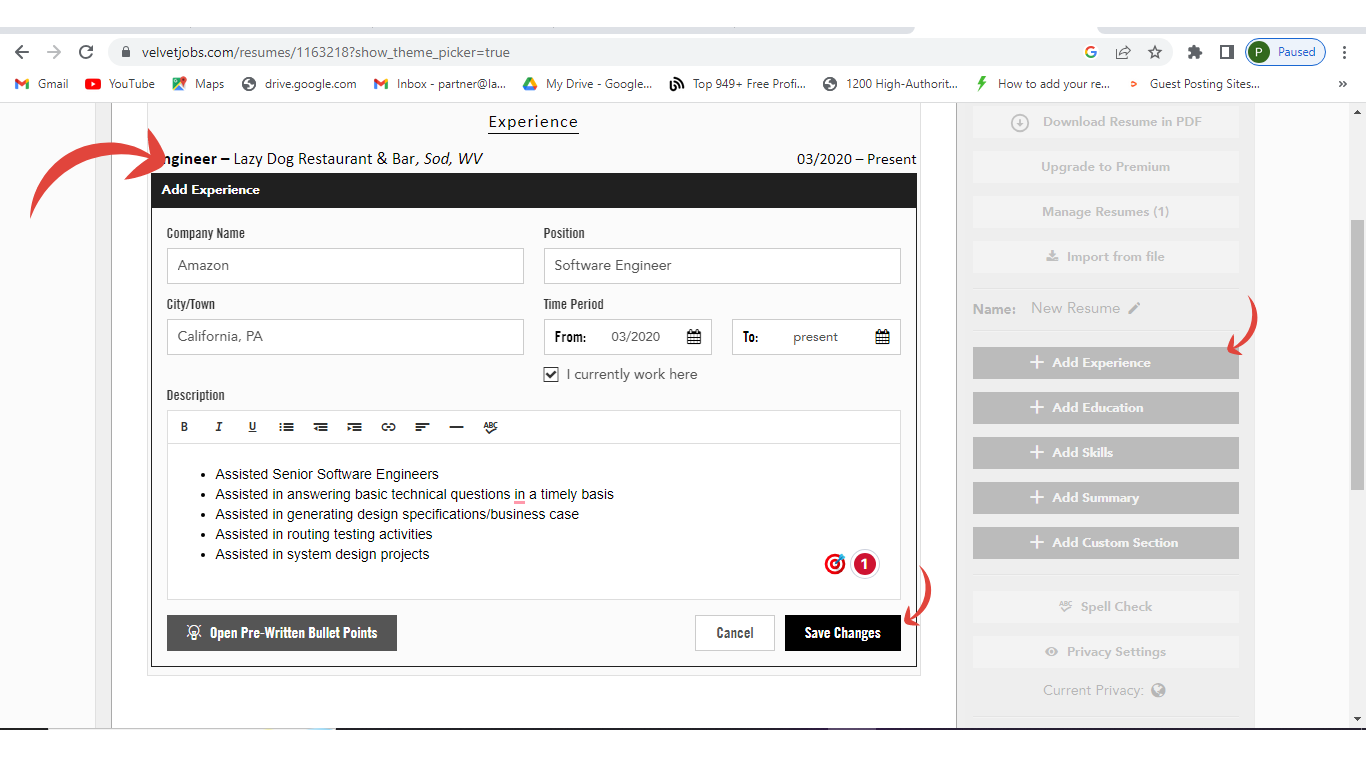Insert a bulleted list in description
Screen dimensions: 1366x768
click(x=286, y=427)
